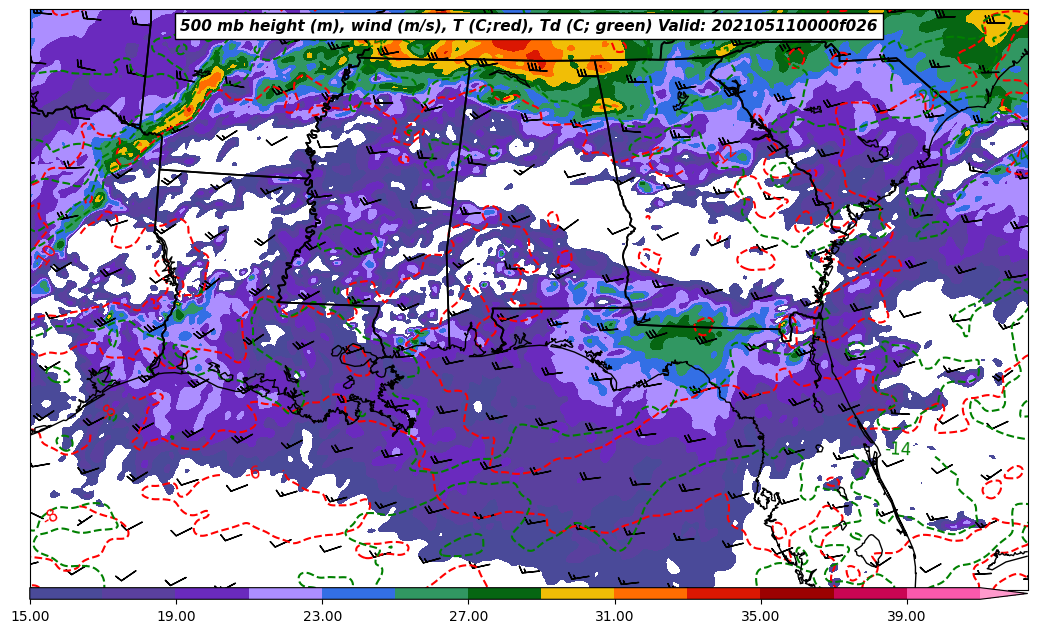Click the light purple colorbar segment before 23.00
Screen dimensions: 1037x633
pyautogui.click(x=285, y=593)
